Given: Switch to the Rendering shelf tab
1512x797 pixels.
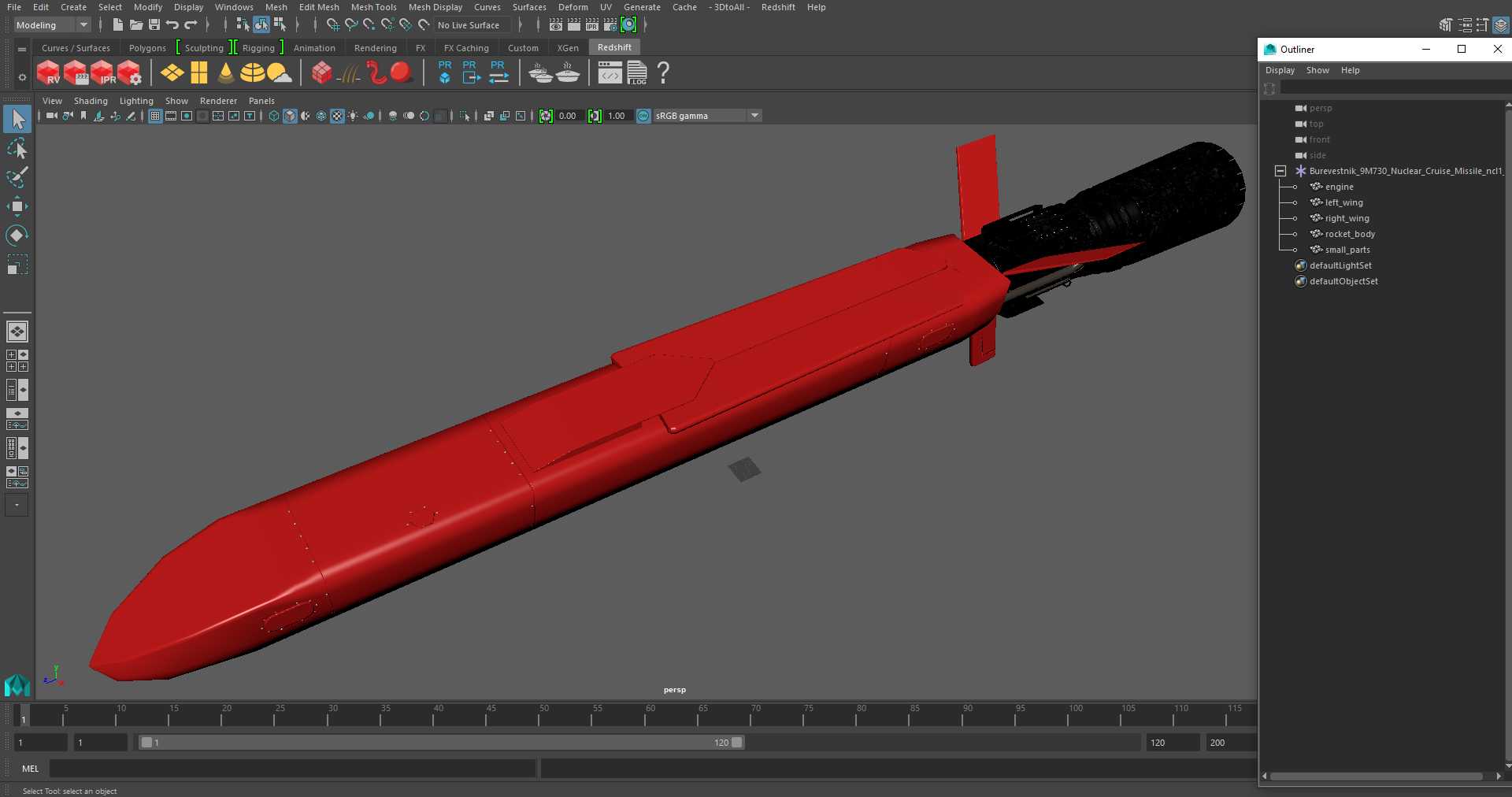Looking at the screenshot, I should point(376,48).
